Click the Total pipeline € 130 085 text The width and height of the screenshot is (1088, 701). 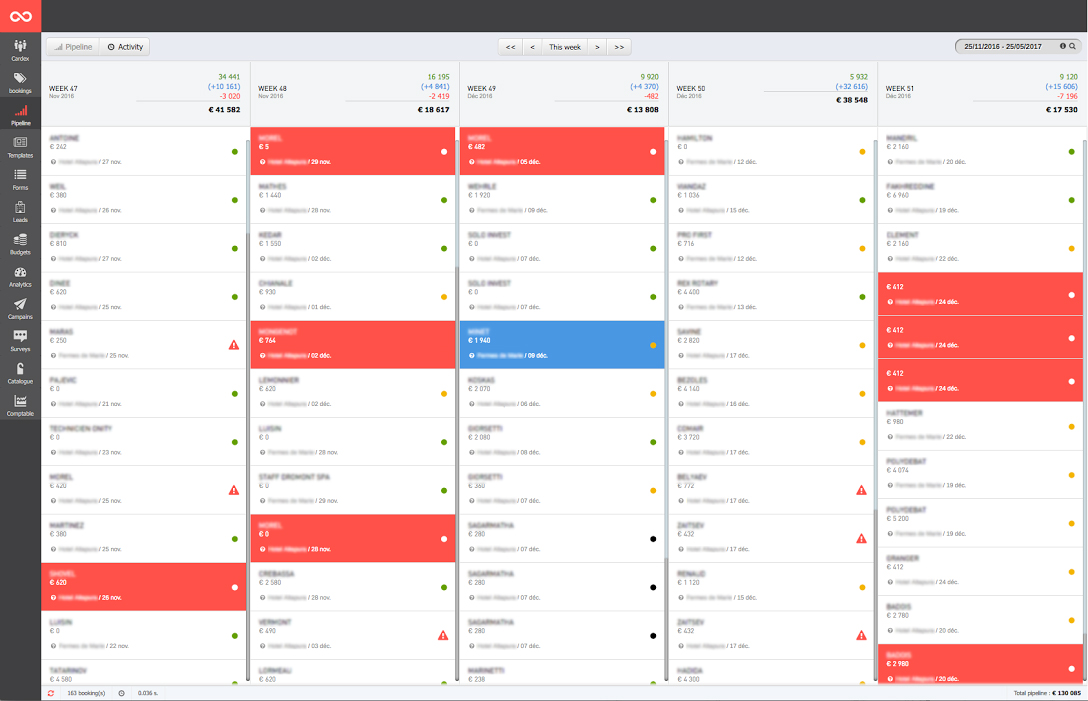(x=1046, y=693)
